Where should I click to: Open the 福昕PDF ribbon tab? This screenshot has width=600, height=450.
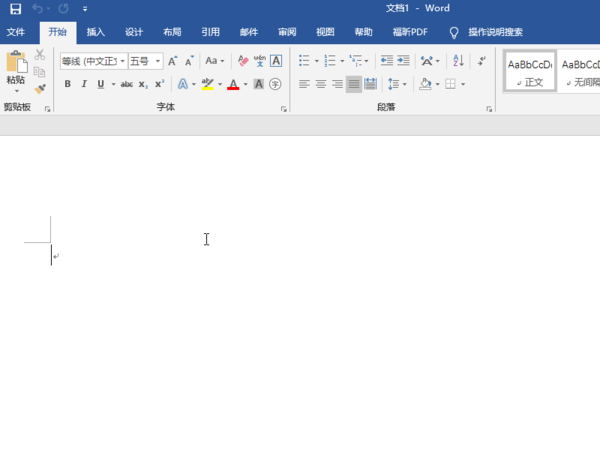(410, 32)
